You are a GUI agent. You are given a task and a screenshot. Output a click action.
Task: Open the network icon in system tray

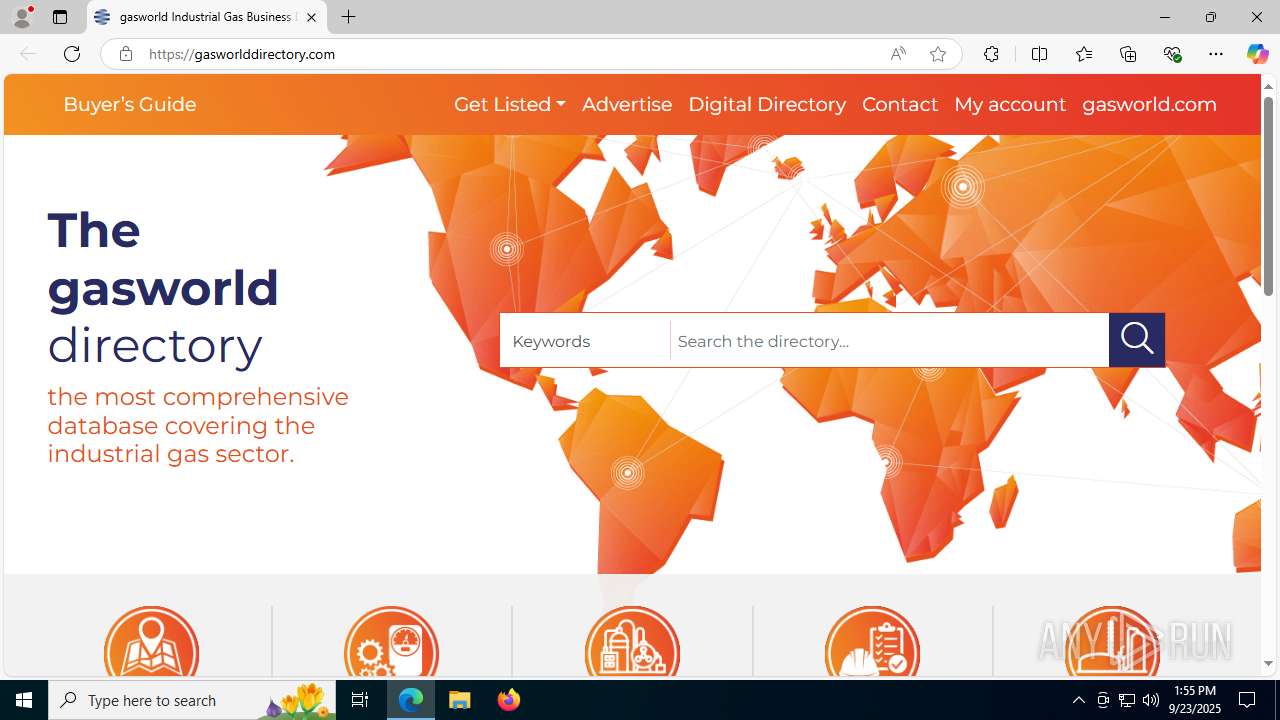1127,700
